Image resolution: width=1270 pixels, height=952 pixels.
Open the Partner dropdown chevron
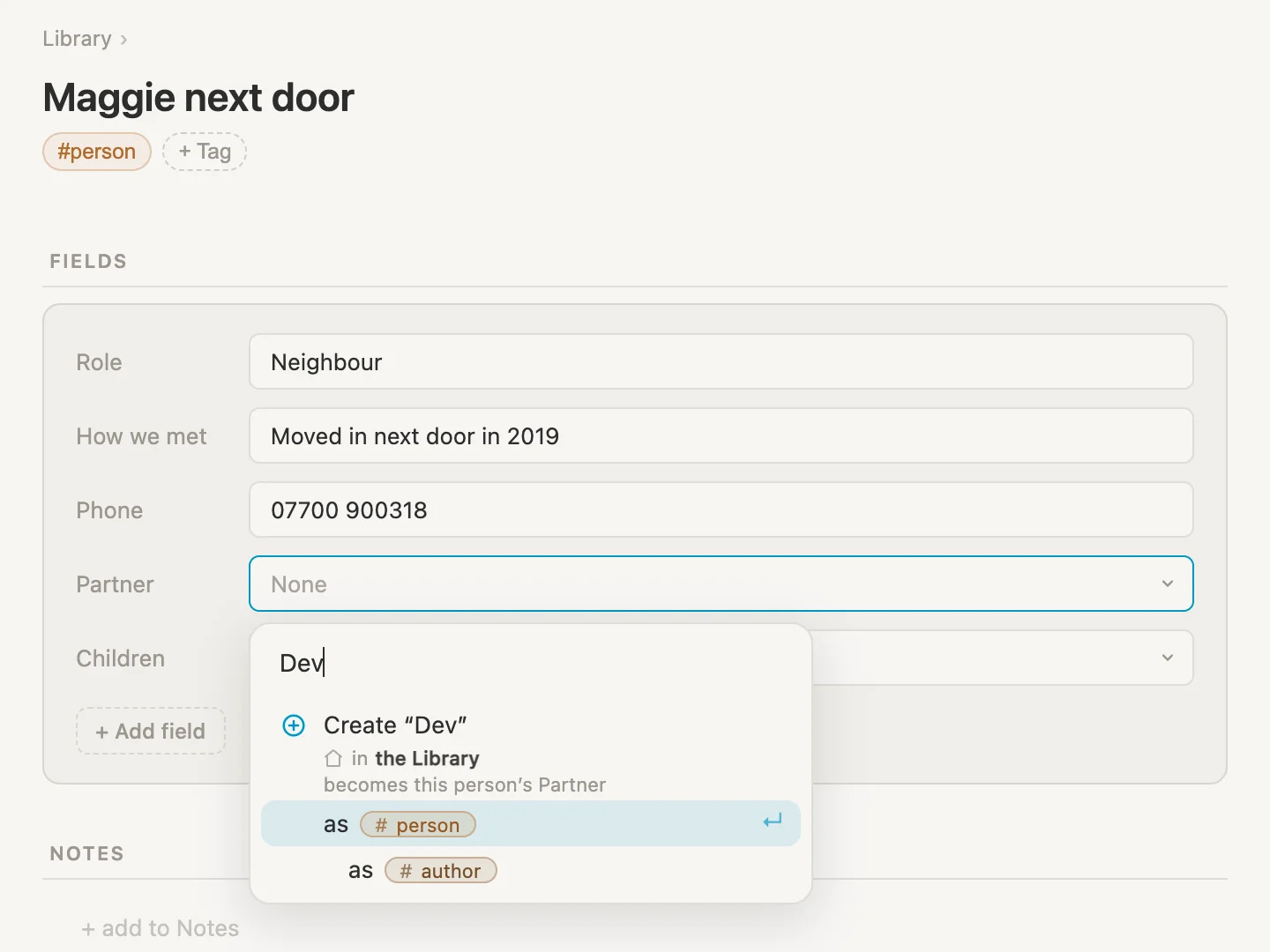coord(1168,584)
